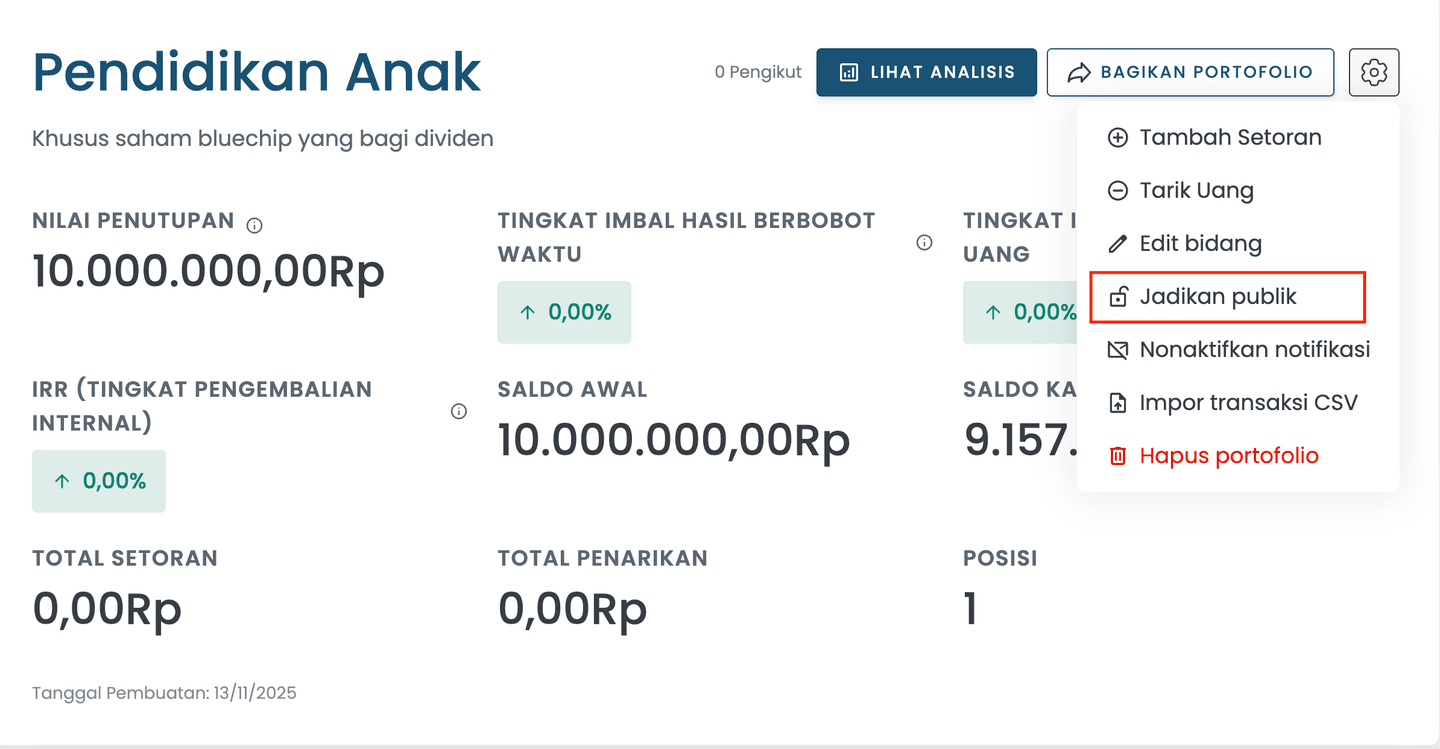Disable notifications via Nonaktifkan notifikasi

tap(1254, 350)
